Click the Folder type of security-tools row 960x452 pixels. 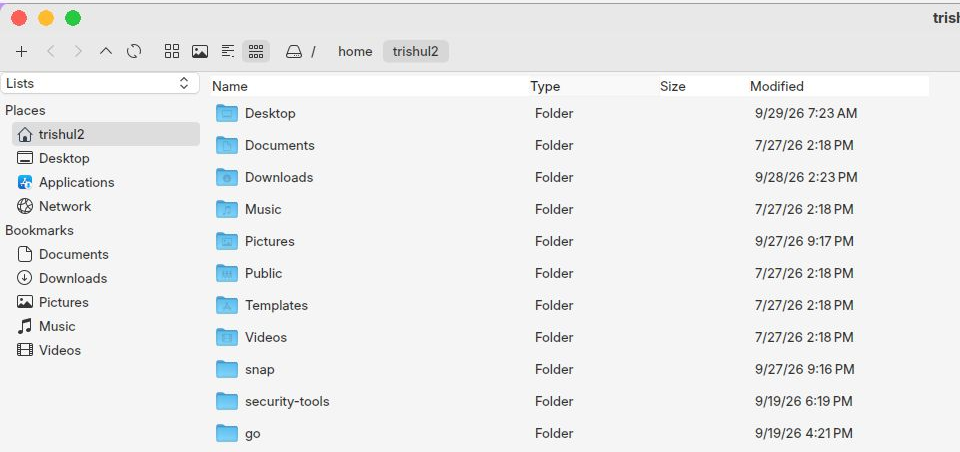coord(553,401)
